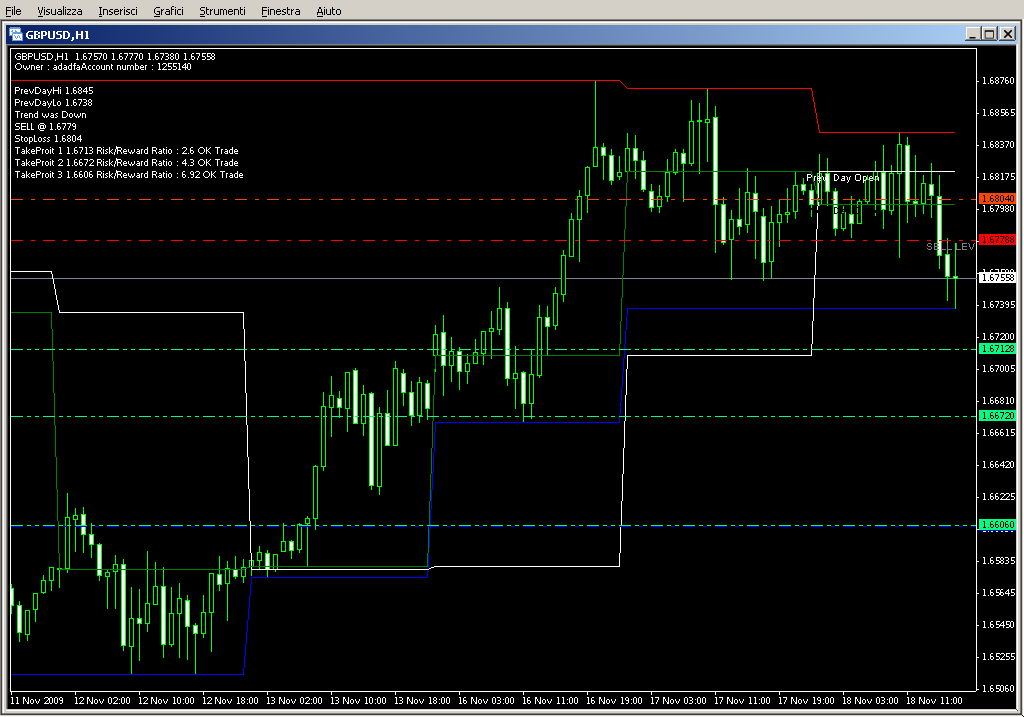Close the GBPUSD,H1 chart window

(1008, 34)
